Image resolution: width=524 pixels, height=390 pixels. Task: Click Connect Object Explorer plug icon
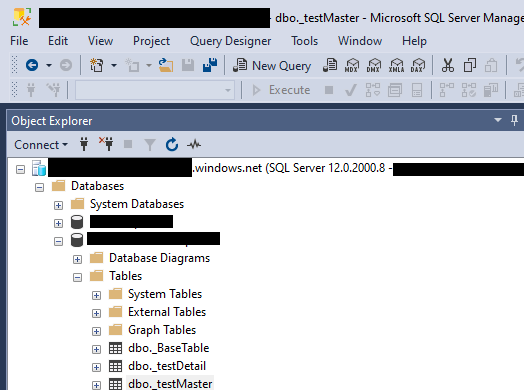pyautogui.click(x=84, y=144)
